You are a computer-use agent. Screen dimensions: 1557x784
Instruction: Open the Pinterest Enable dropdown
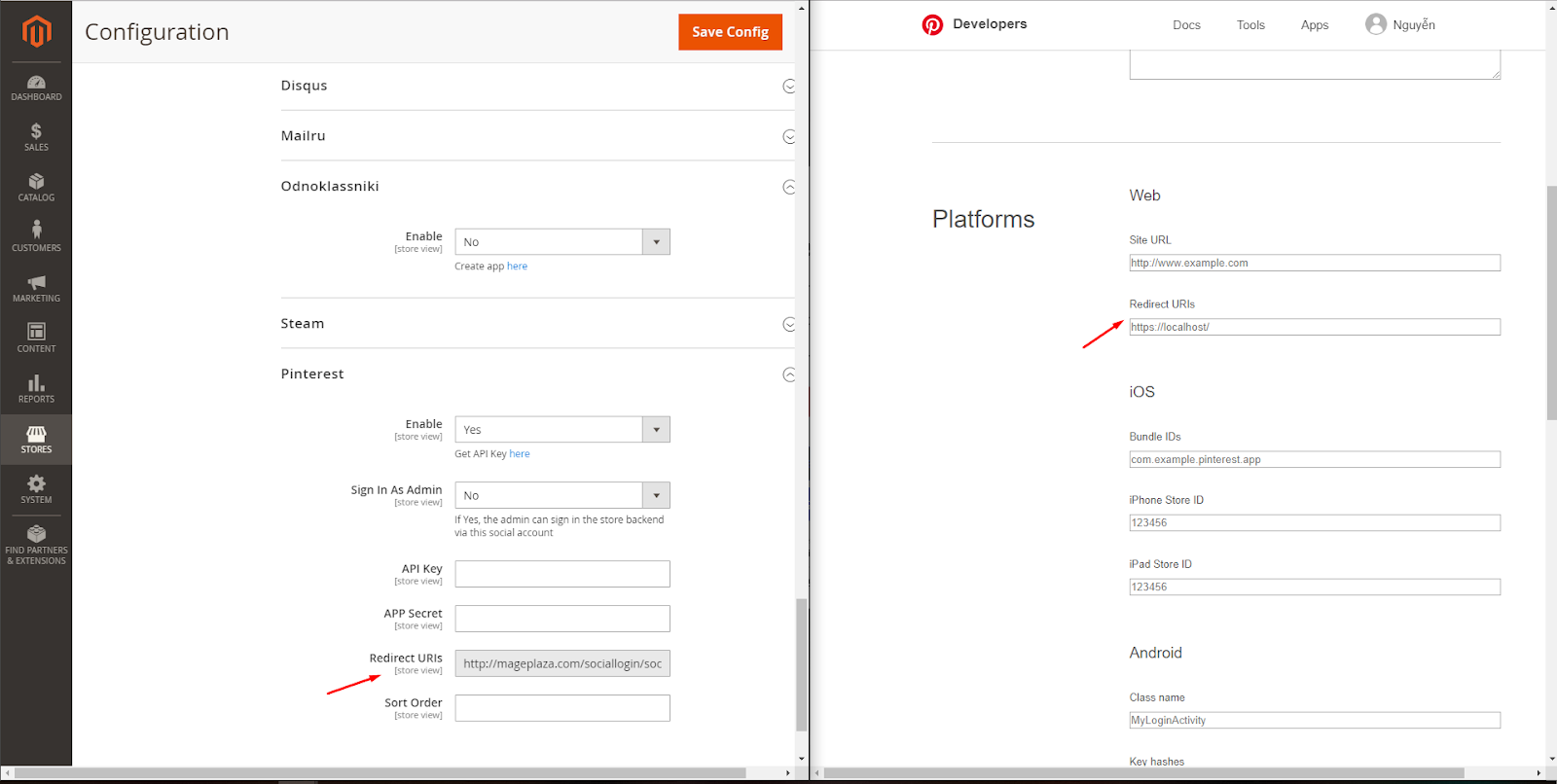tap(561, 430)
